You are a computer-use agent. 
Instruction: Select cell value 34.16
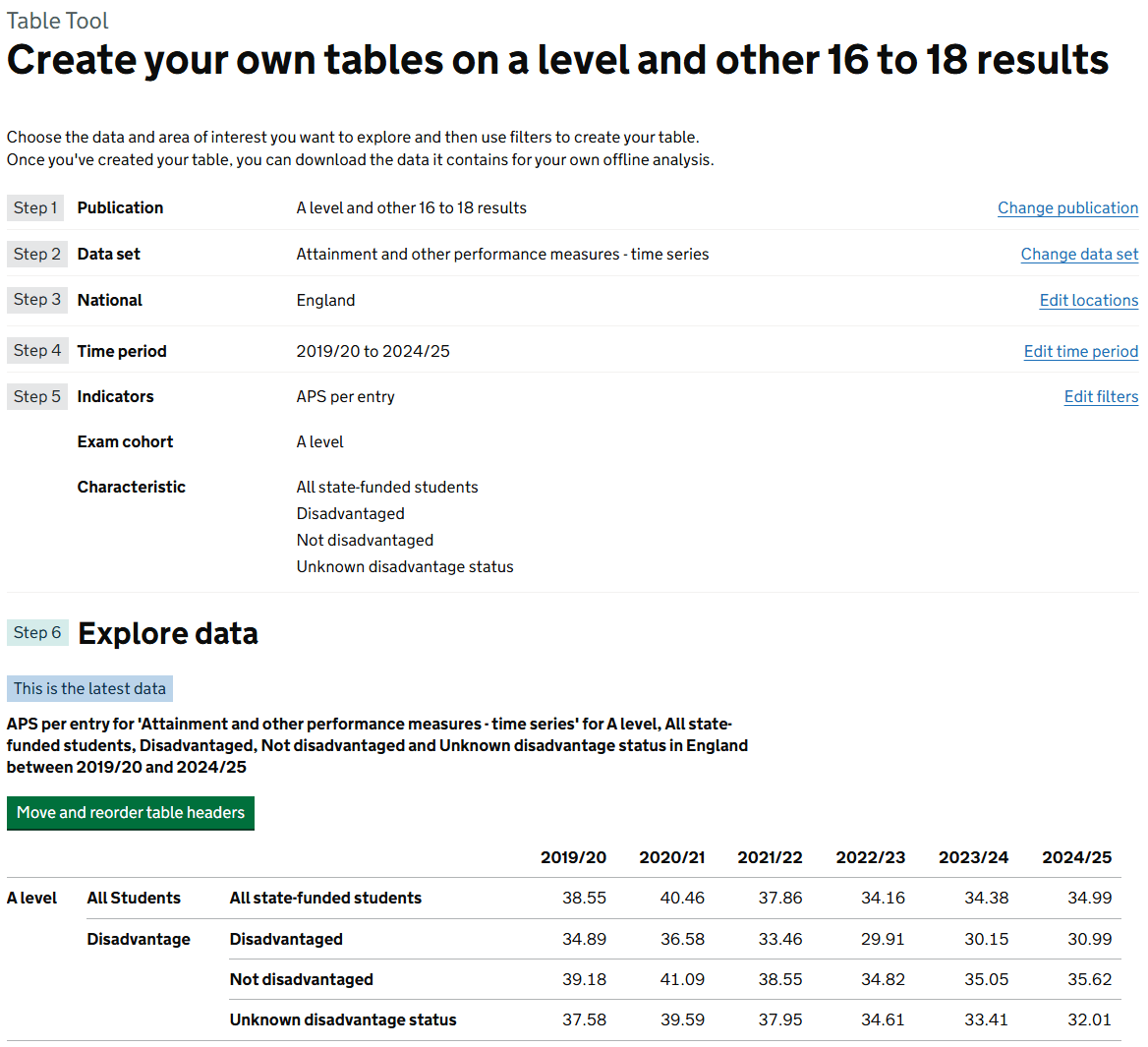[883, 899]
